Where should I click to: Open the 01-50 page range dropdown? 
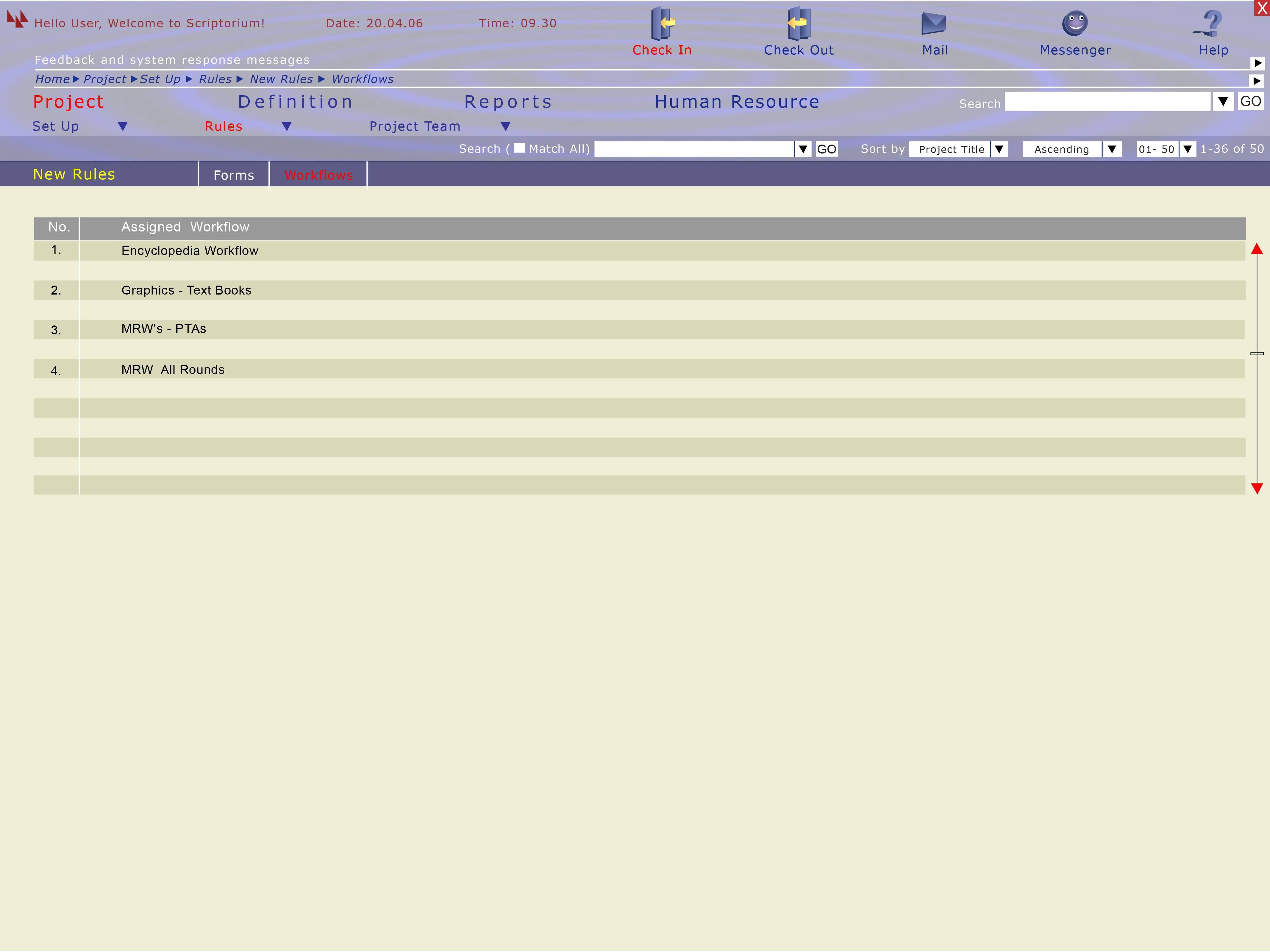click(1187, 149)
